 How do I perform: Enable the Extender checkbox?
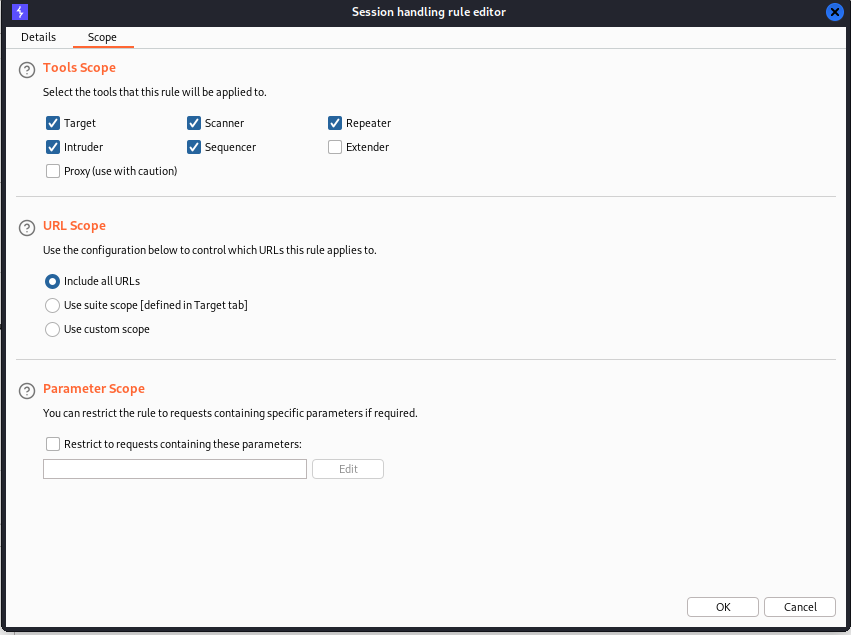tap(335, 147)
